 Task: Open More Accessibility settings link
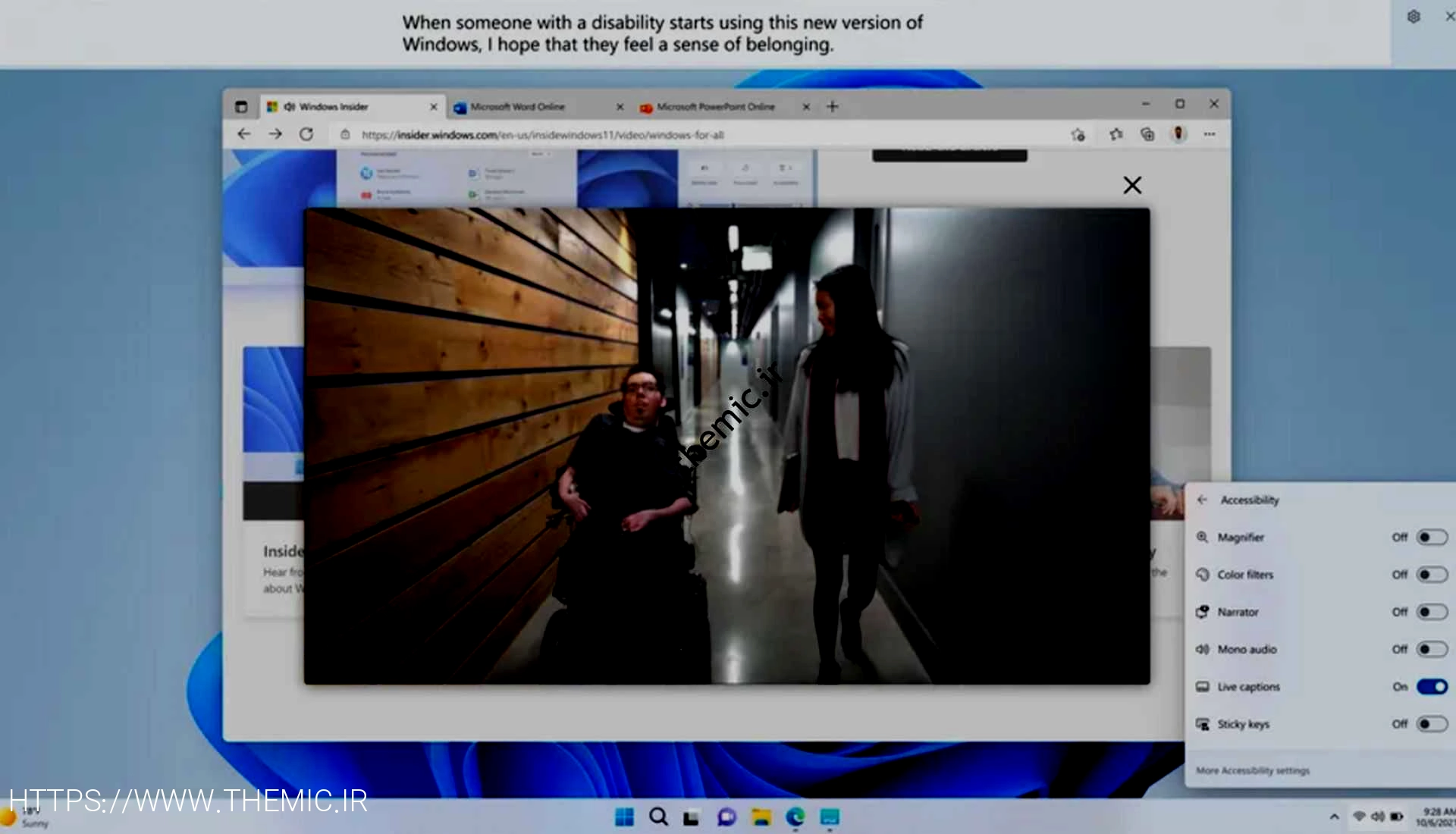pos(1253,770)
